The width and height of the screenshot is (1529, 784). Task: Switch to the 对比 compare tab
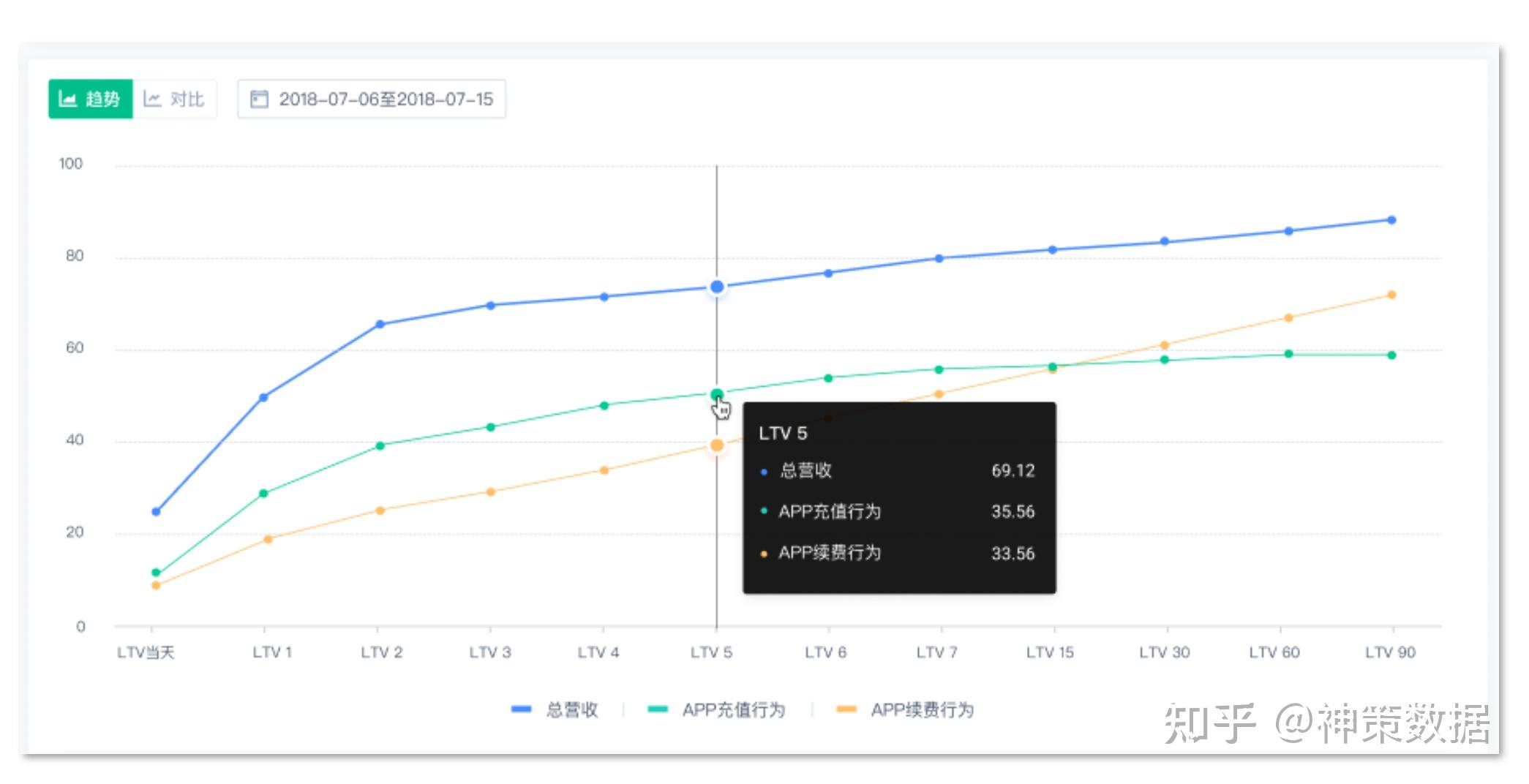click(175, 99)
